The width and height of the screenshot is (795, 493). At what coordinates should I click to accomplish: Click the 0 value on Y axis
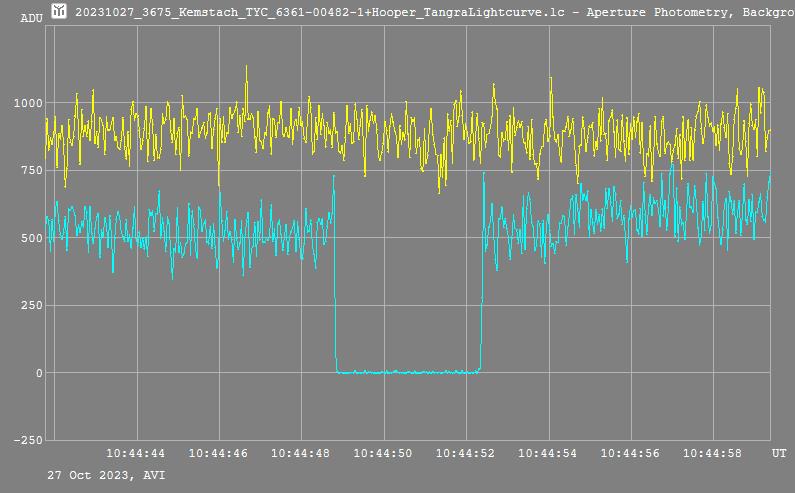pos(40,373)
